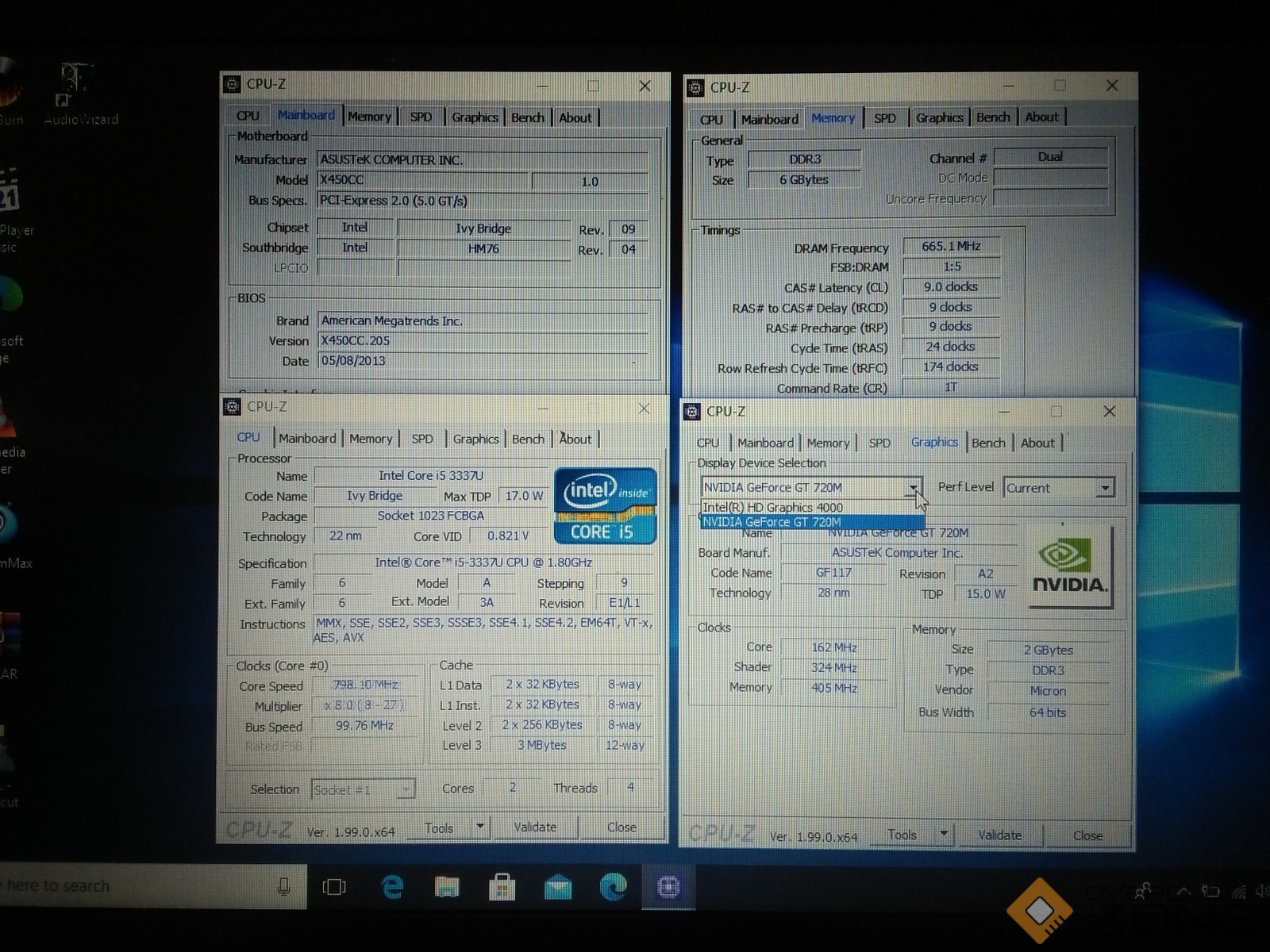Click the CAS# Latency 9.0 clocks value
Viewport: 1270px width, 952px height.
[951, 287]
